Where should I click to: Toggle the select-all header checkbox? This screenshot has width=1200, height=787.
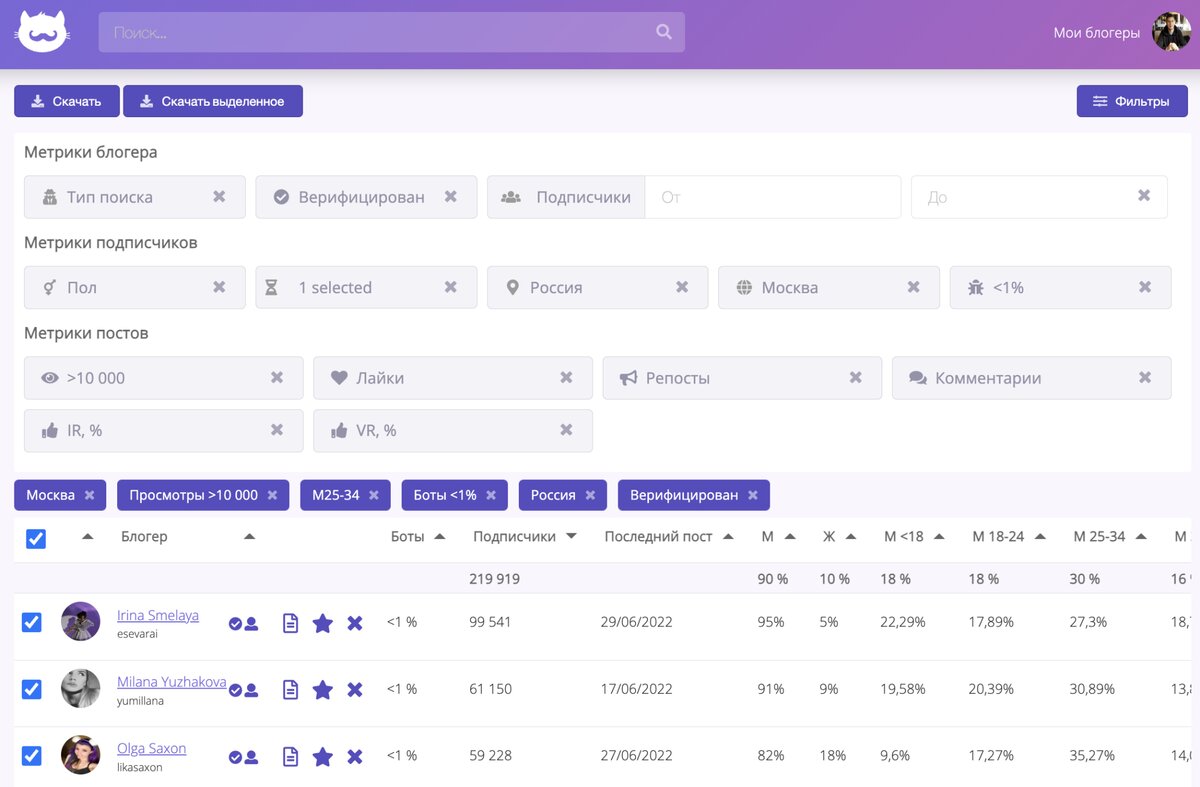(x=35, y=538)
